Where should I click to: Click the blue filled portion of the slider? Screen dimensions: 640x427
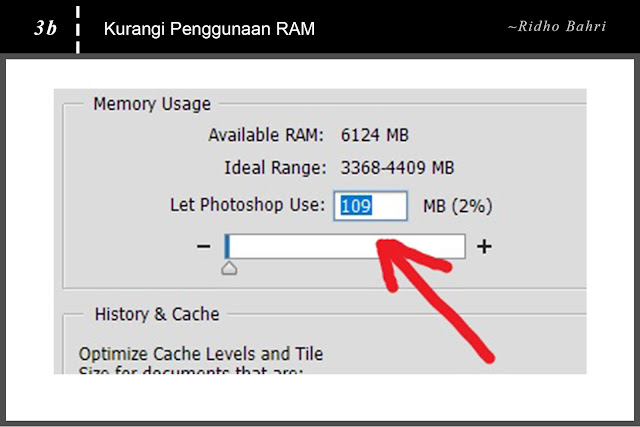[x=227, y=246]
